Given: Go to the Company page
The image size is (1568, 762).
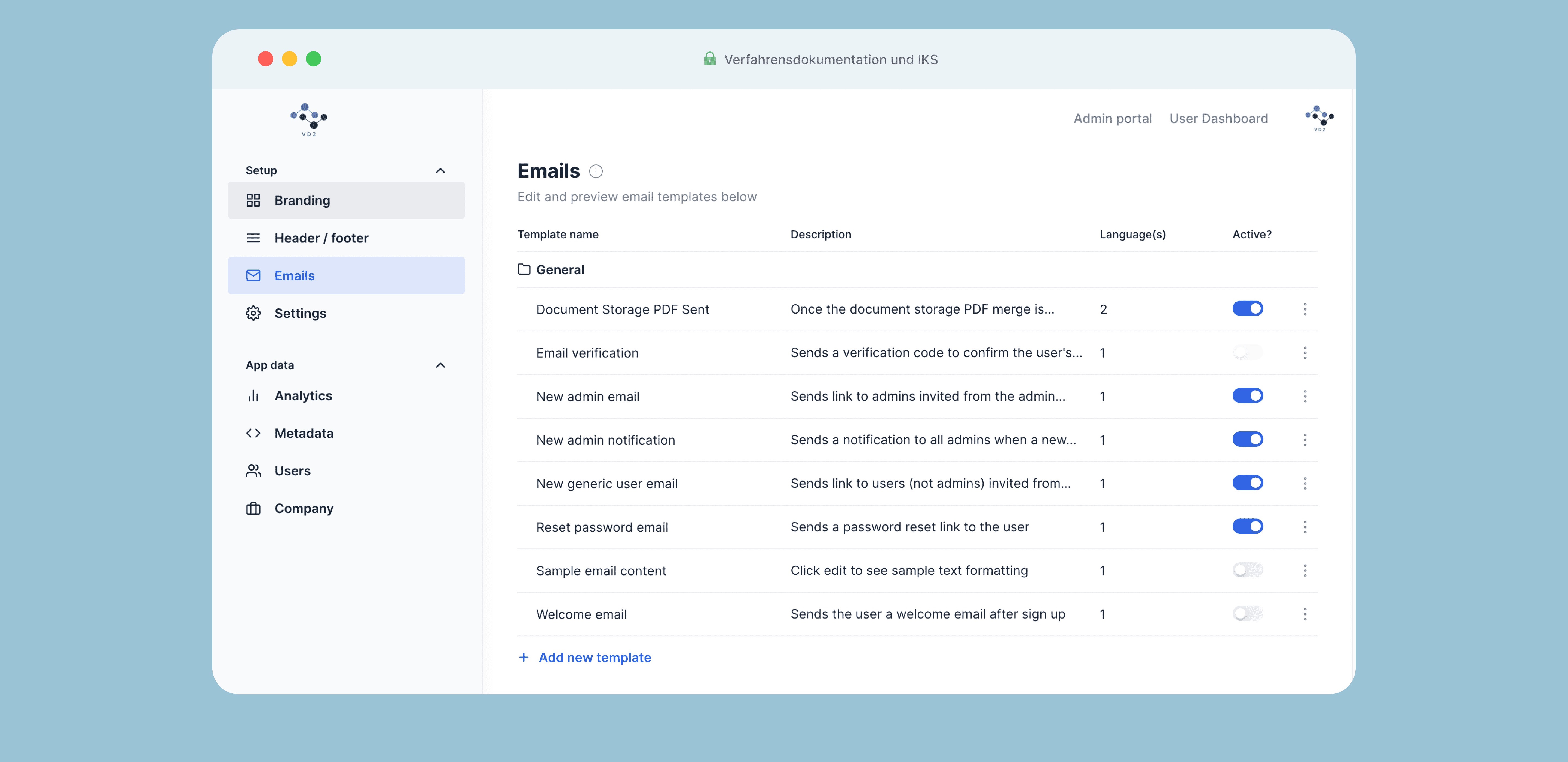Looking at the screenshot, I should [346, 508].
